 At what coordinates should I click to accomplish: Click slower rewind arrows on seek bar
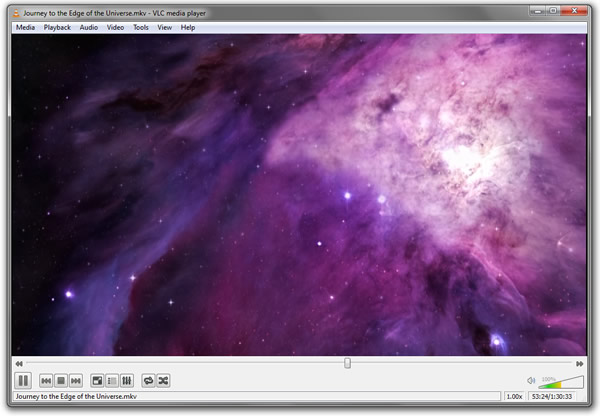tap(19, 364)
